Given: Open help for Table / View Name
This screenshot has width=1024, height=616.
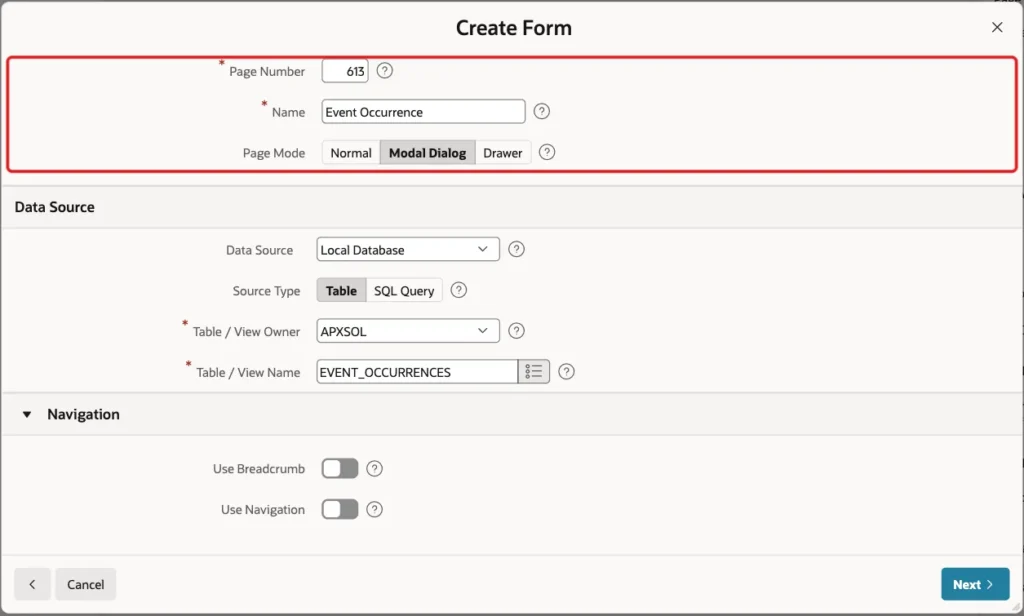Looking at the screenshot, I should tap(566, 372).
